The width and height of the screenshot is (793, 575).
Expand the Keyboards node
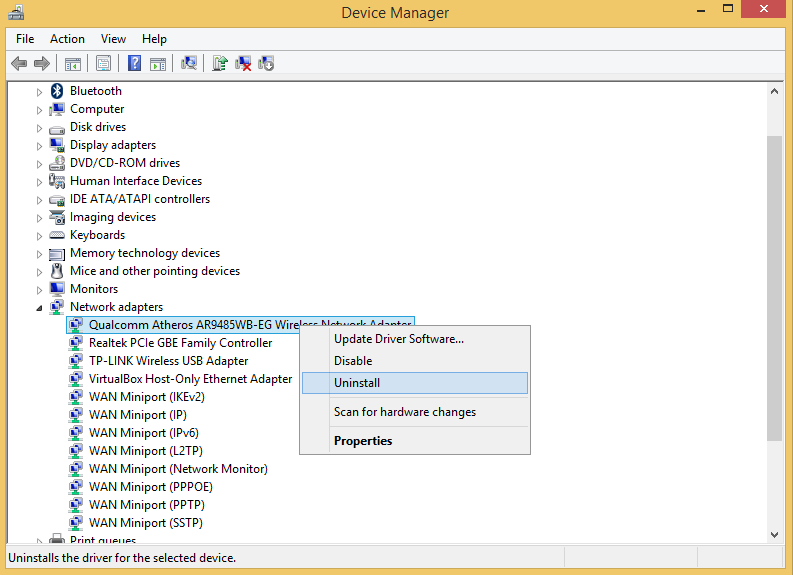pyautogui.click(x=39, y=236)
